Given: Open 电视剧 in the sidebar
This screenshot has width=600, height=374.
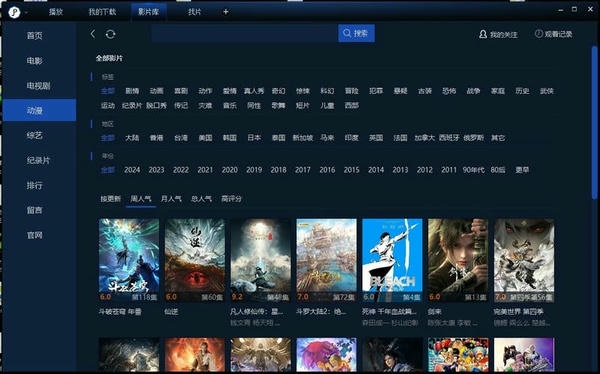Looking at the screenshot, I should pyautogui.click(x=39, y=86).
